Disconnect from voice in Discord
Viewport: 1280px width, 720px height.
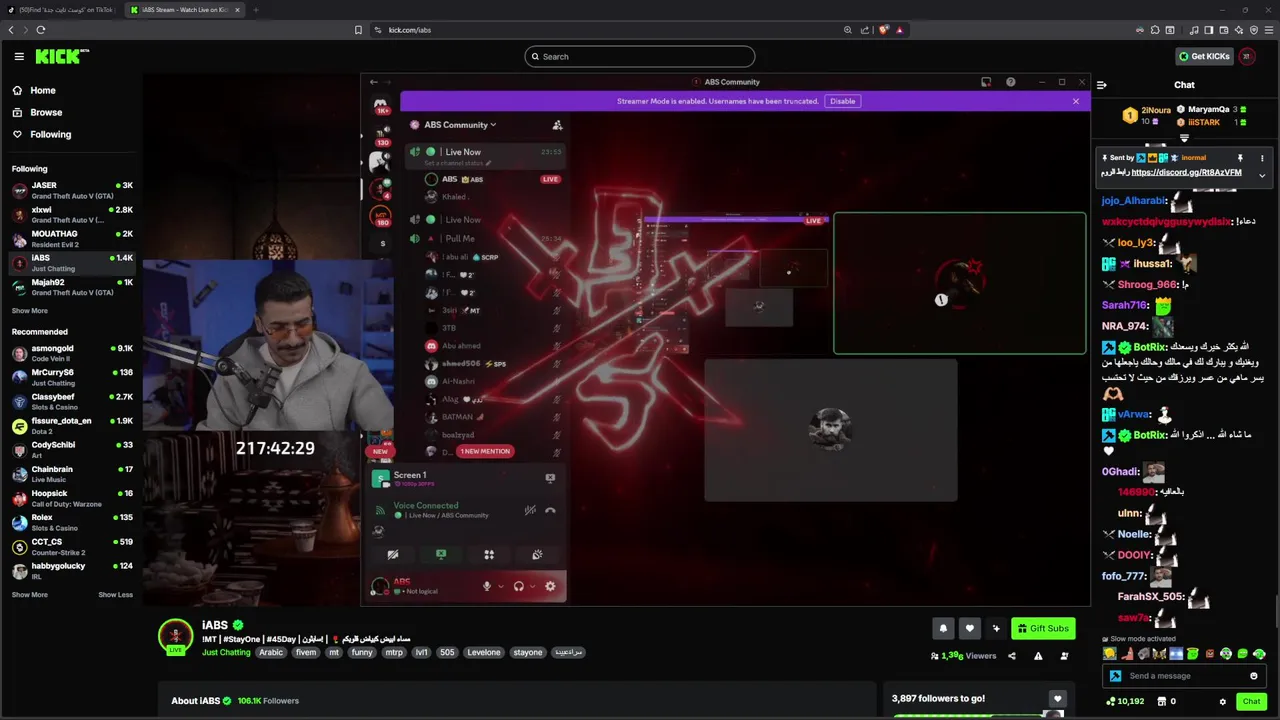pos(550,510)
